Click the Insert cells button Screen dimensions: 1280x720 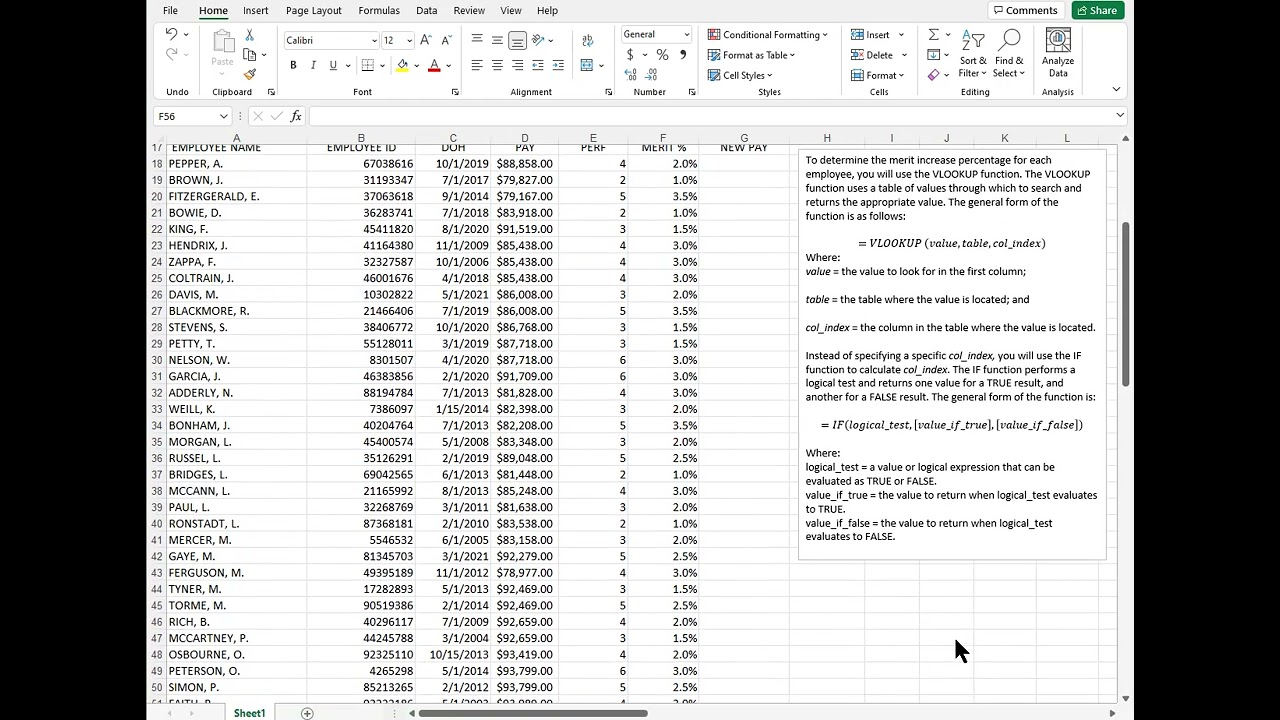coord(877,35)
